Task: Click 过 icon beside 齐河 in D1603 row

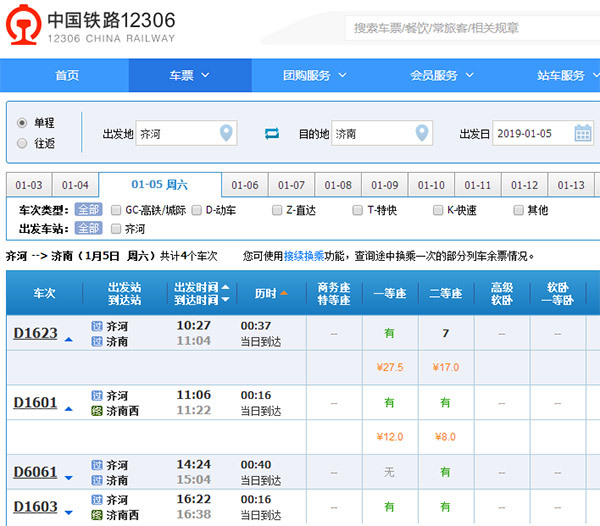Action: [97, 500]
